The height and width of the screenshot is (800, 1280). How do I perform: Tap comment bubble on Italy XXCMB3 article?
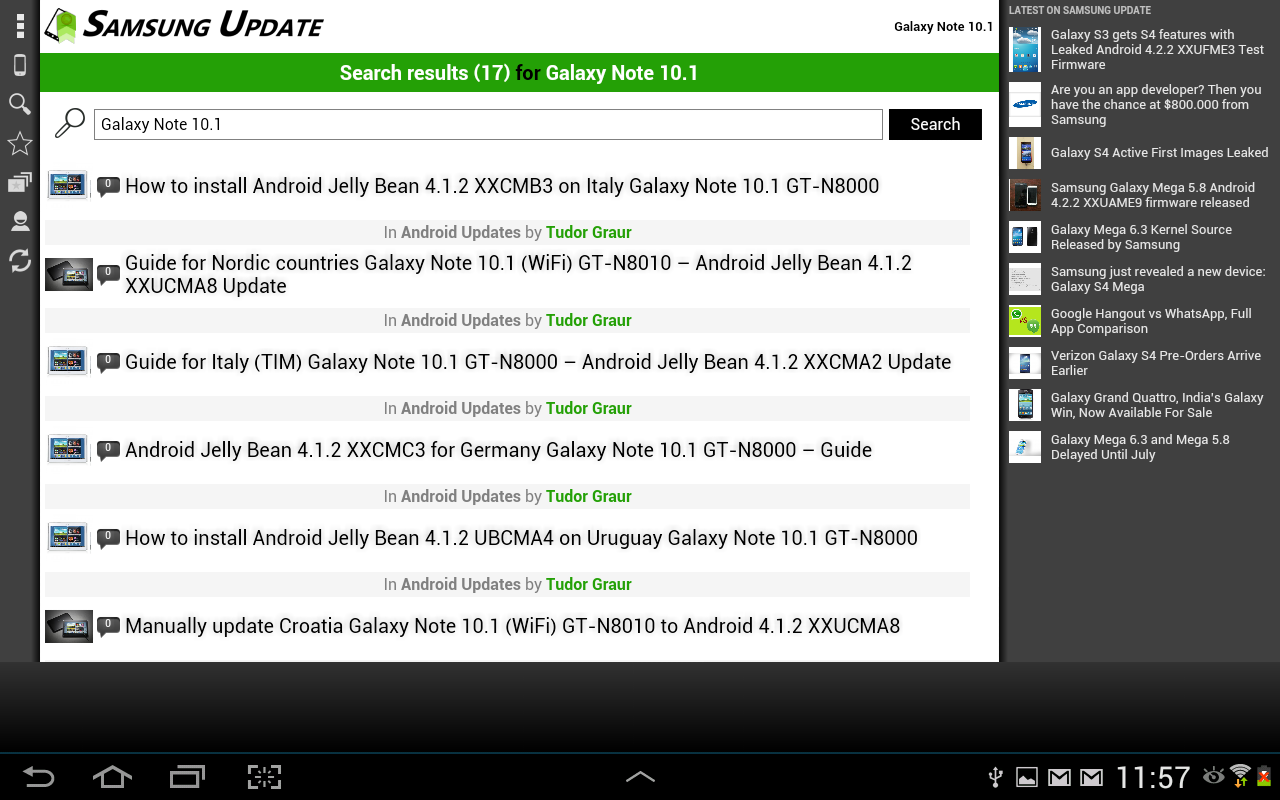click(108, 186)
